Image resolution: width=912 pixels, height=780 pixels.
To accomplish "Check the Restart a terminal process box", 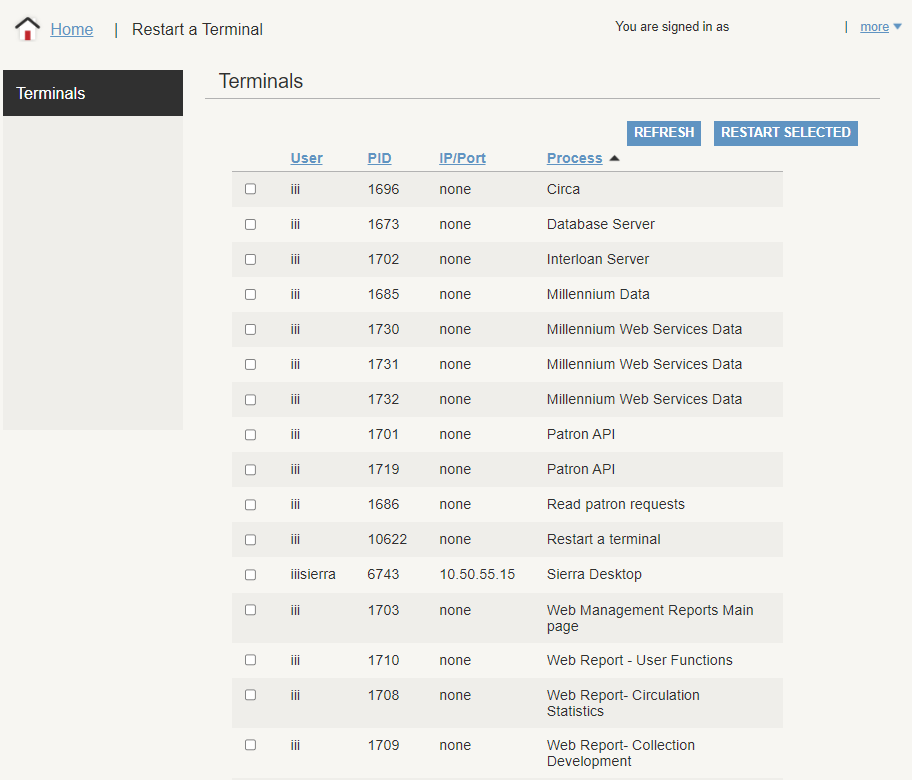I will (250, 539).
